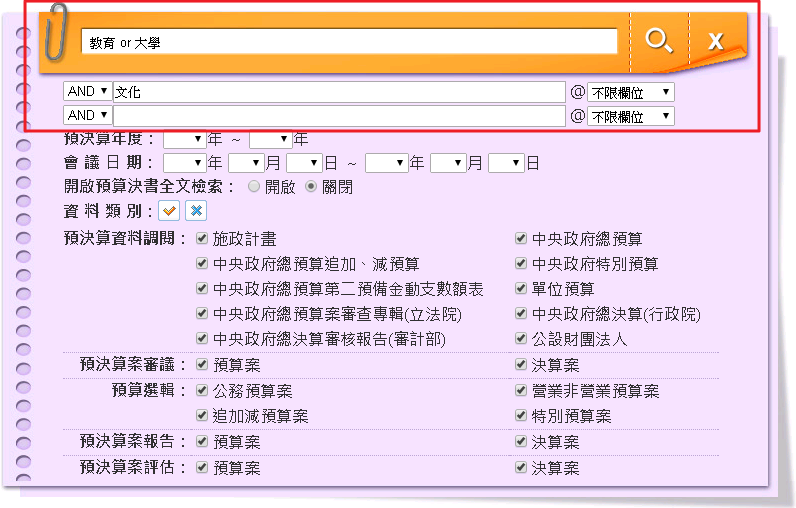This screenshot has width=796, height=508.
Task: Click the orange checkmark select-all icon
Action: click(x=169, y=211)
